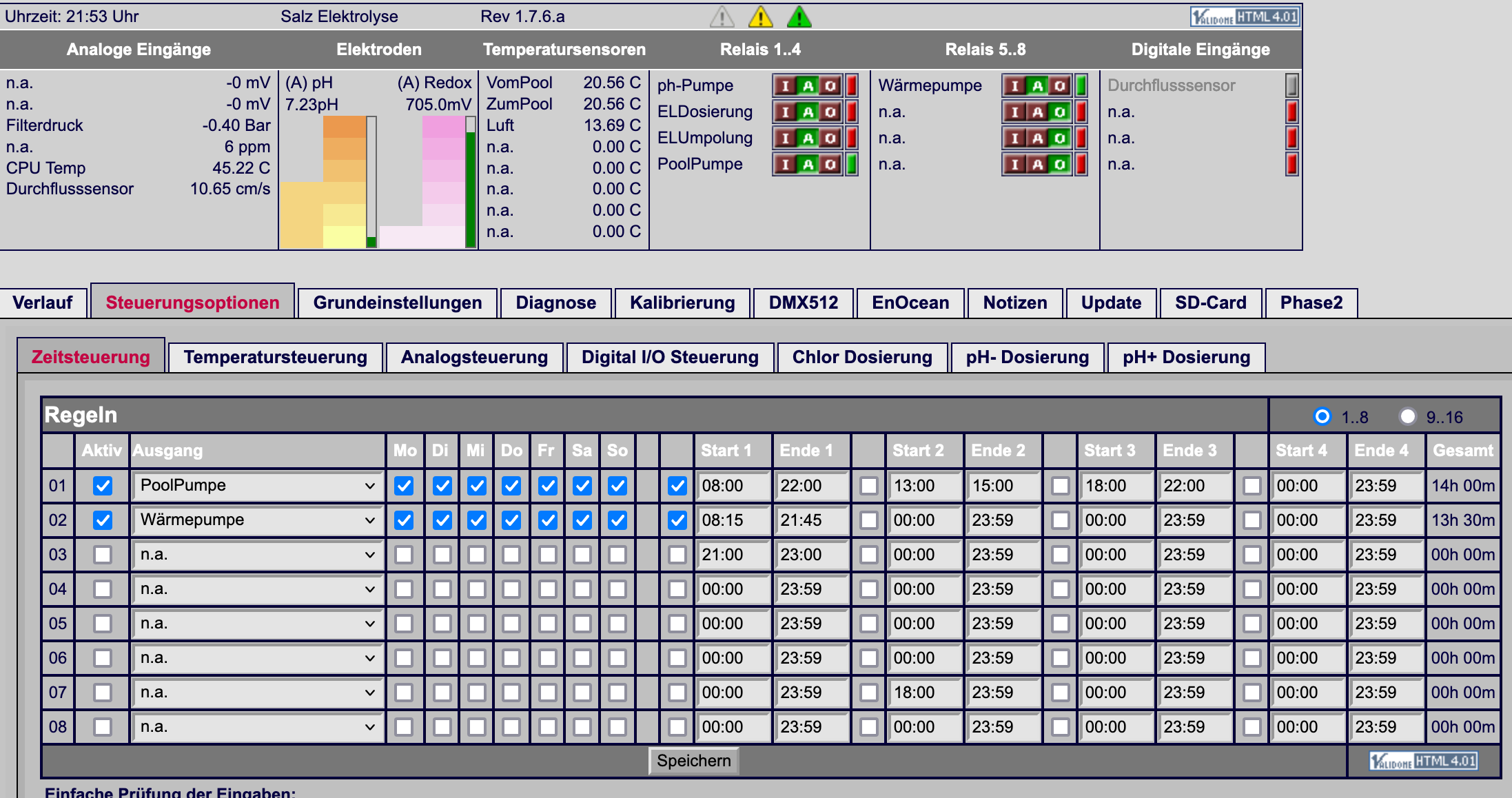Set PoolPumpe relay to A (auto)
Viewport: 1512px width, 798px height.
808,164
